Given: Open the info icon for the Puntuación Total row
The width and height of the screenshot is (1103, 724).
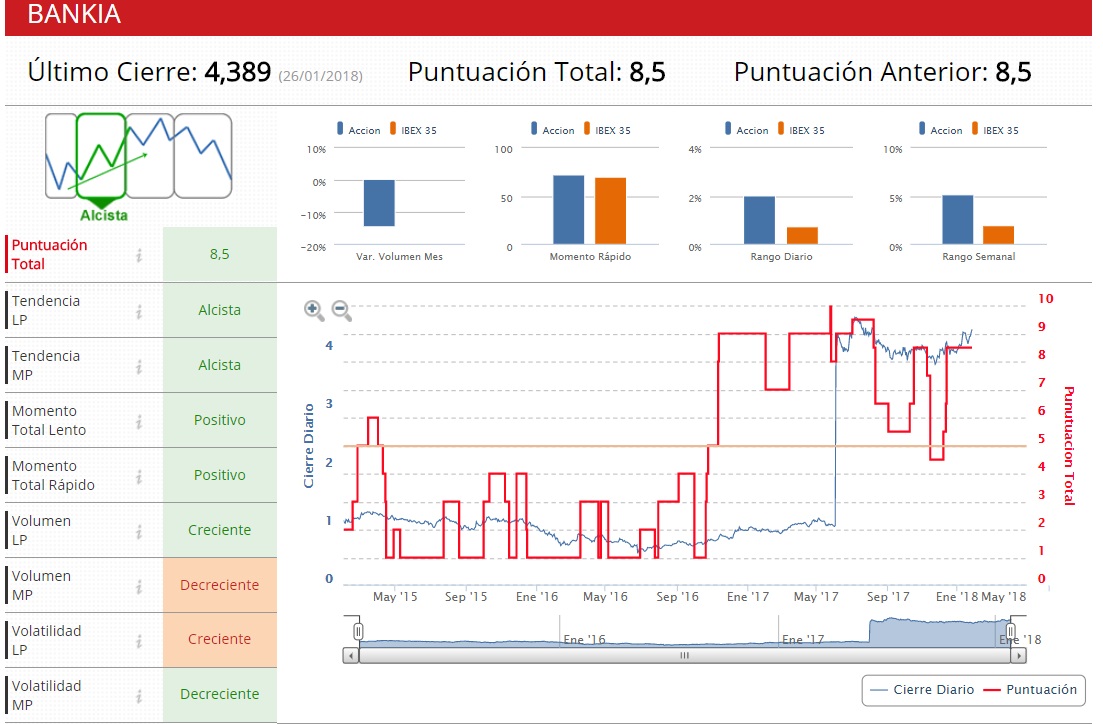Looking at the screenshot, I should (139, 255).
